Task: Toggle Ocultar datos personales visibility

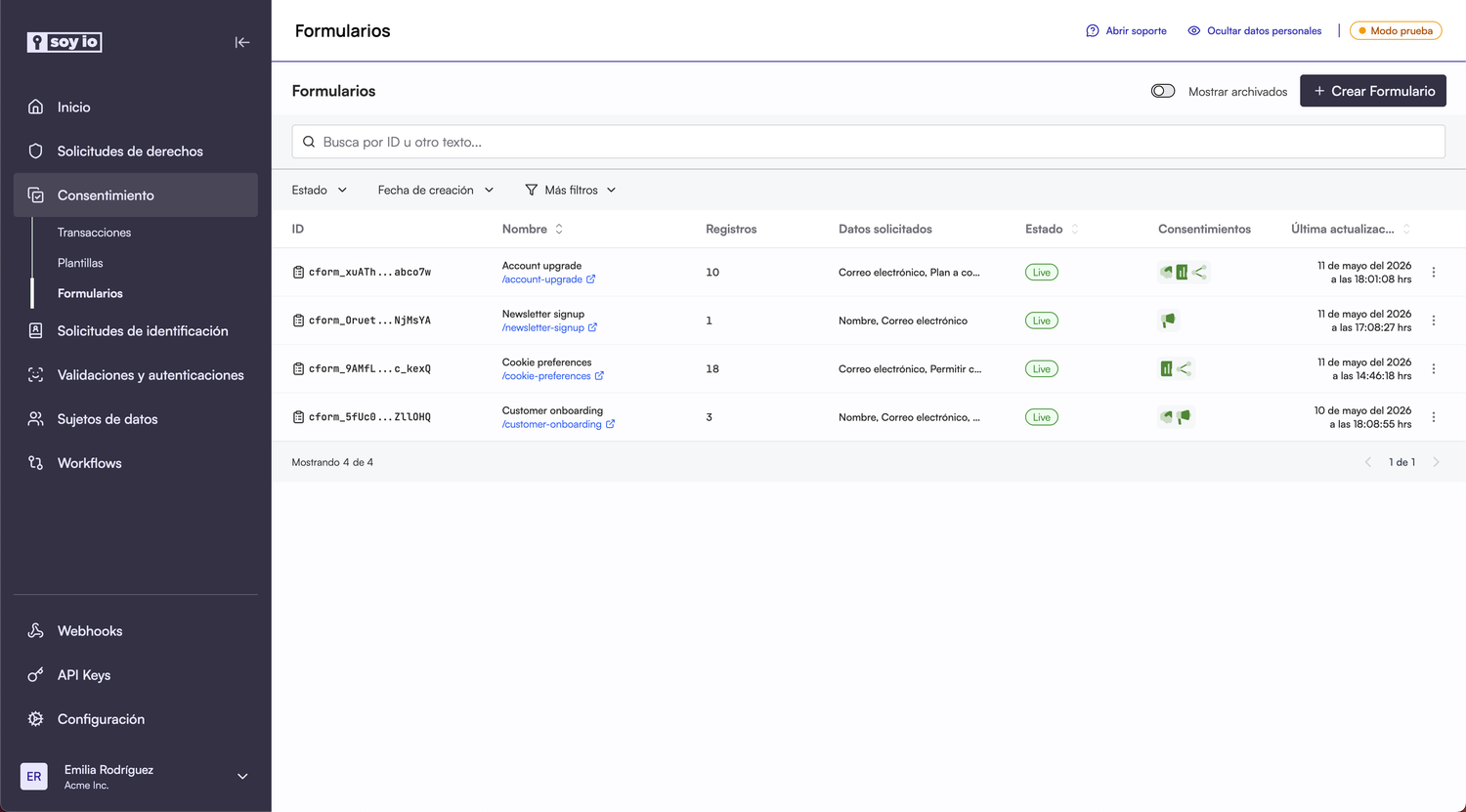Action: (1255, 31)
